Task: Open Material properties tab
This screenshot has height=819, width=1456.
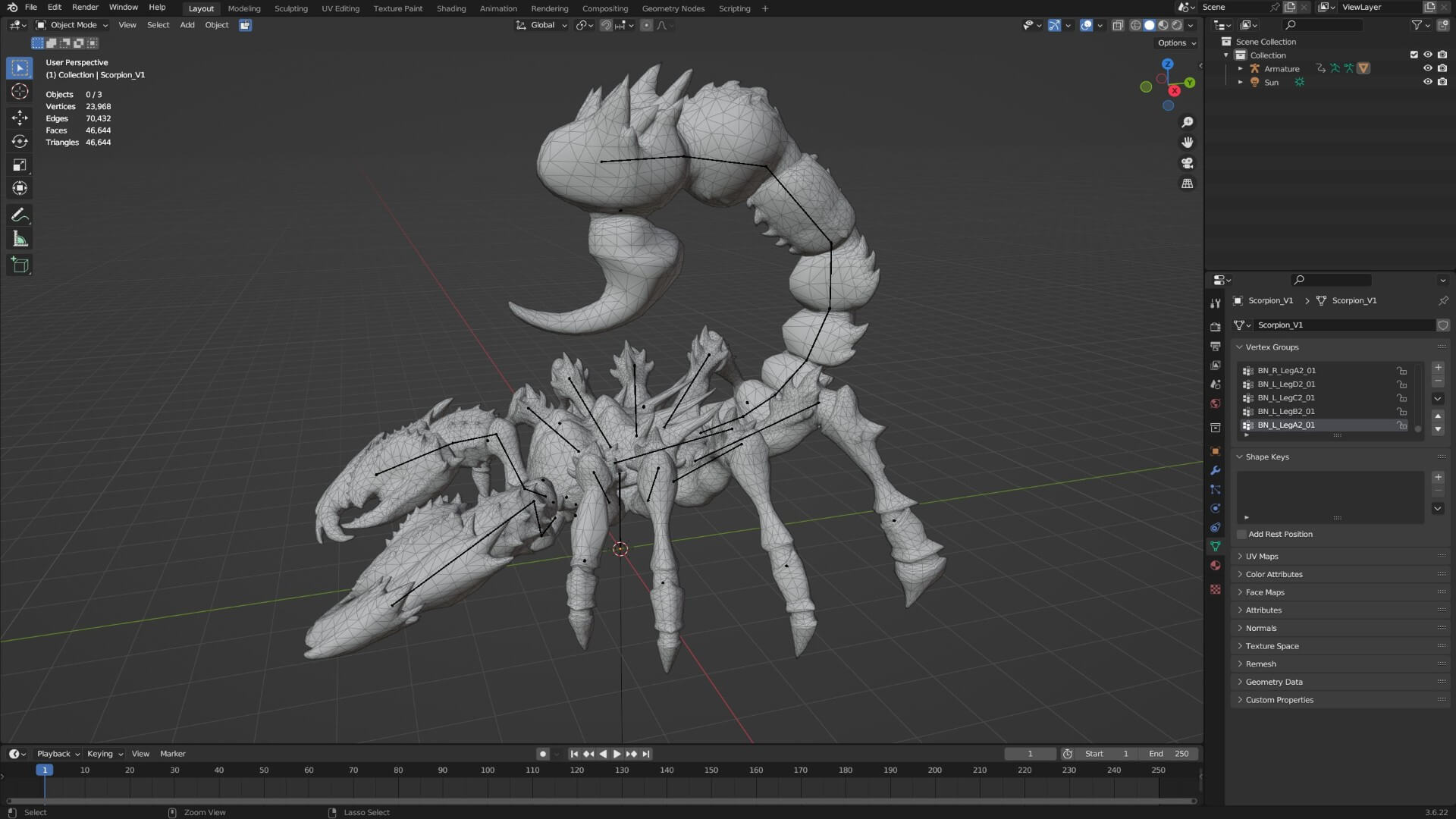Action: point(1216,566)
